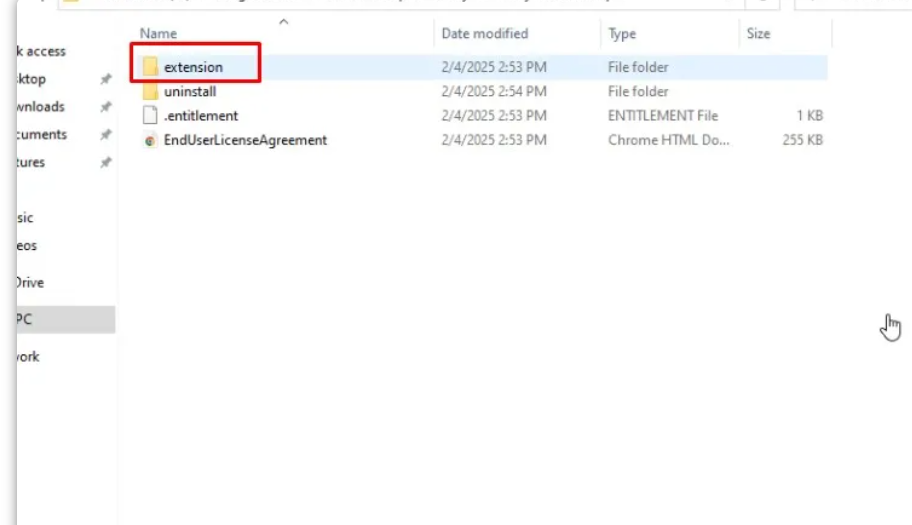Open OneDrive in the navigation pane
The width and height of the screenshot is (912, 525).
(x=30, y=283)
